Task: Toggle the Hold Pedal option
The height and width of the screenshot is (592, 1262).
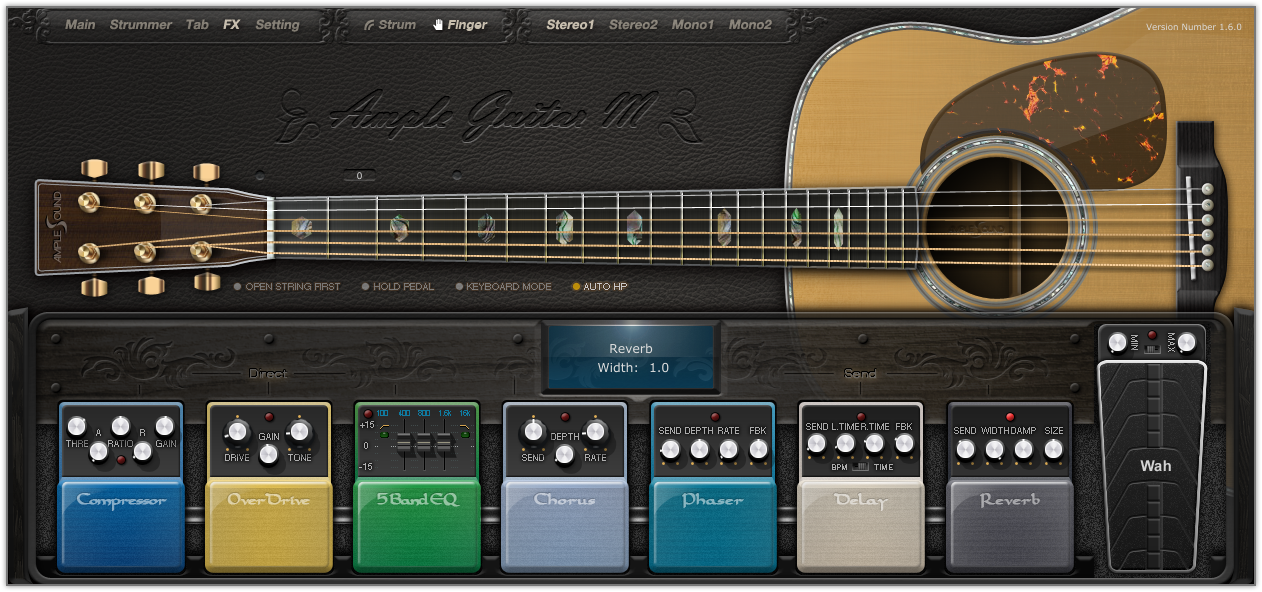Action: tap(398, 287)
